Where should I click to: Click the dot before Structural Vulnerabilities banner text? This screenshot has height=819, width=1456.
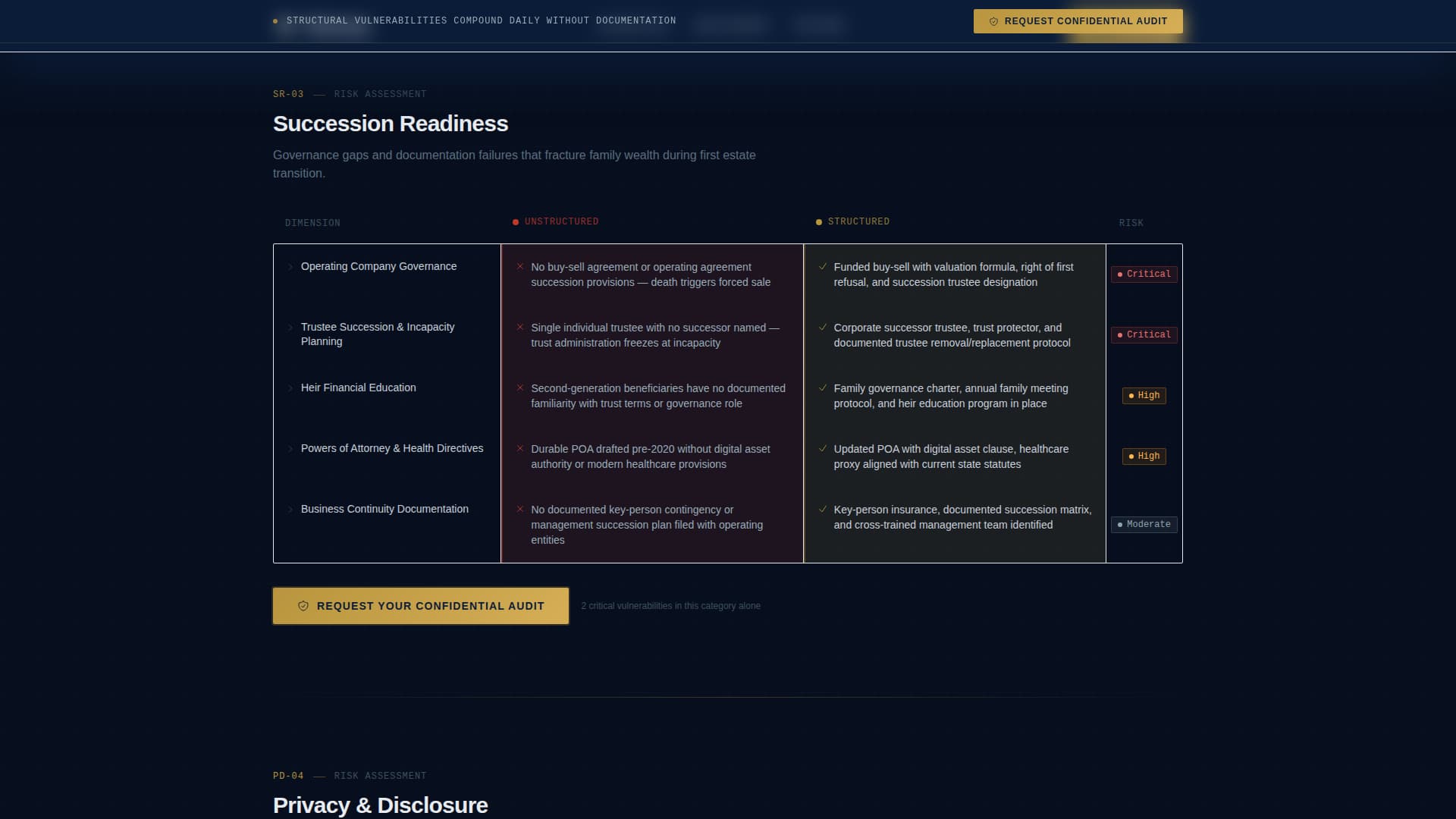click(x=275, y=21)
